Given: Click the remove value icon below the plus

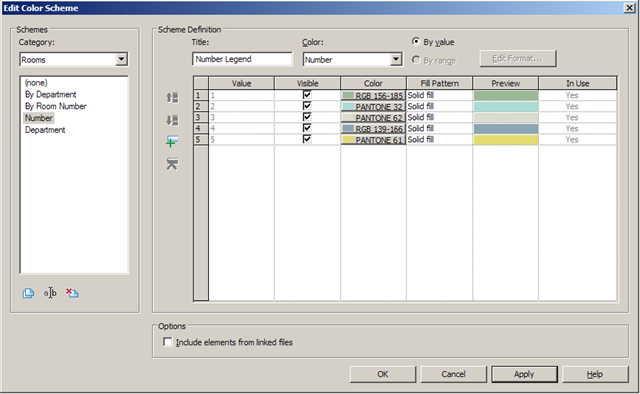Looking at the screenshot, I should (172, 164).
